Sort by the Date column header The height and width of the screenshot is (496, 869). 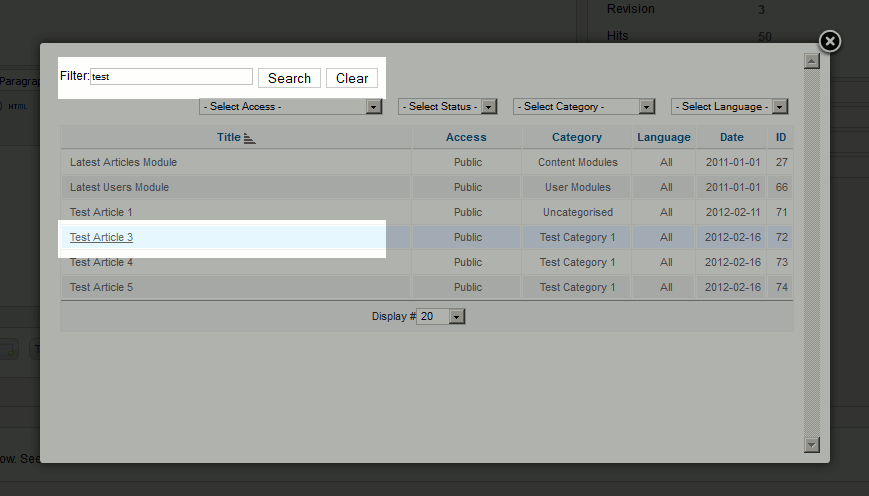pos(732,137)
